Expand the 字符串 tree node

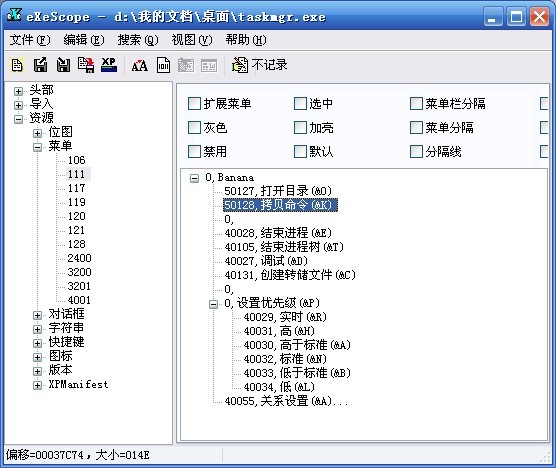37,329
